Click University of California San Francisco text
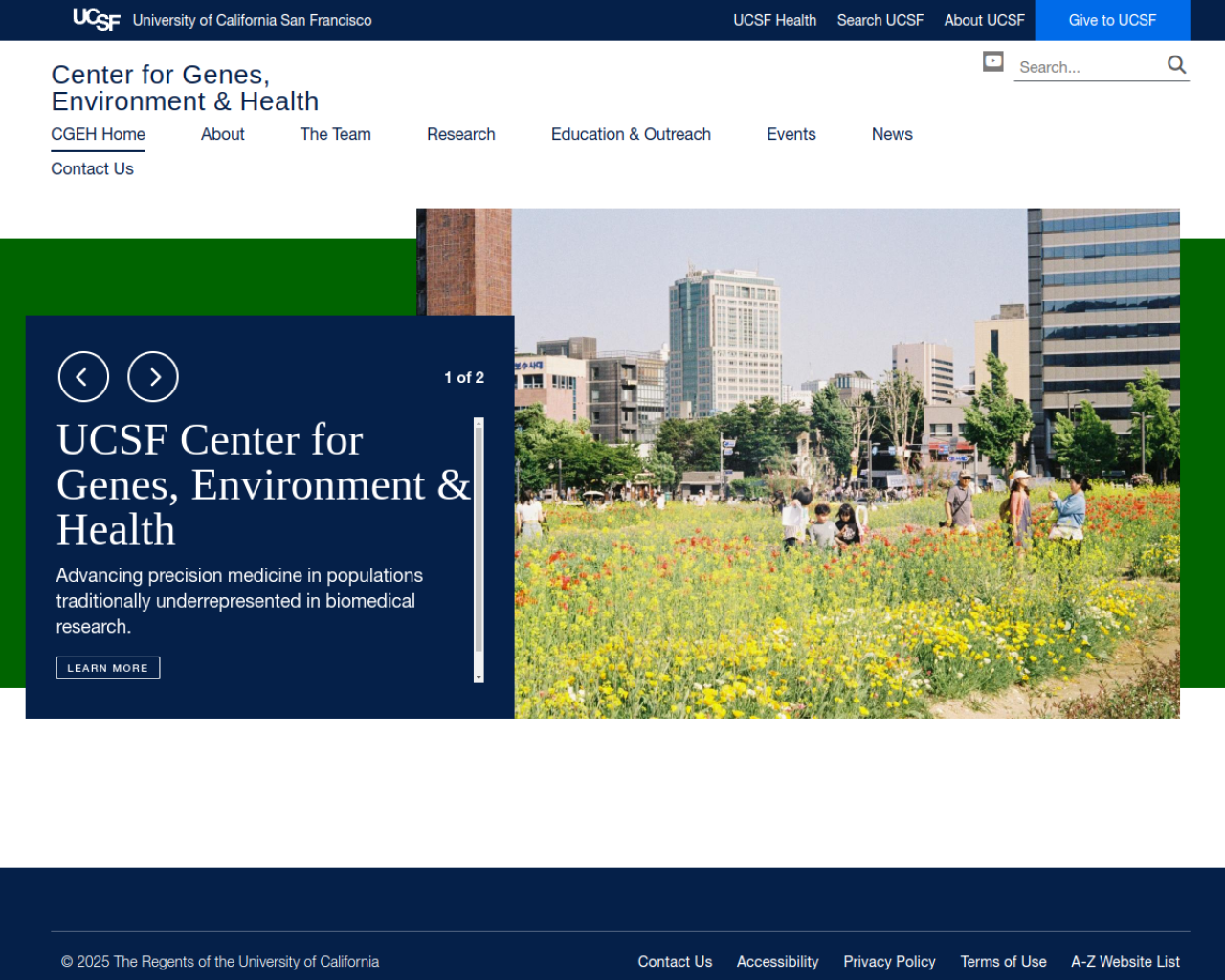This screenshot has height=980, width=1225. point(252,20)
